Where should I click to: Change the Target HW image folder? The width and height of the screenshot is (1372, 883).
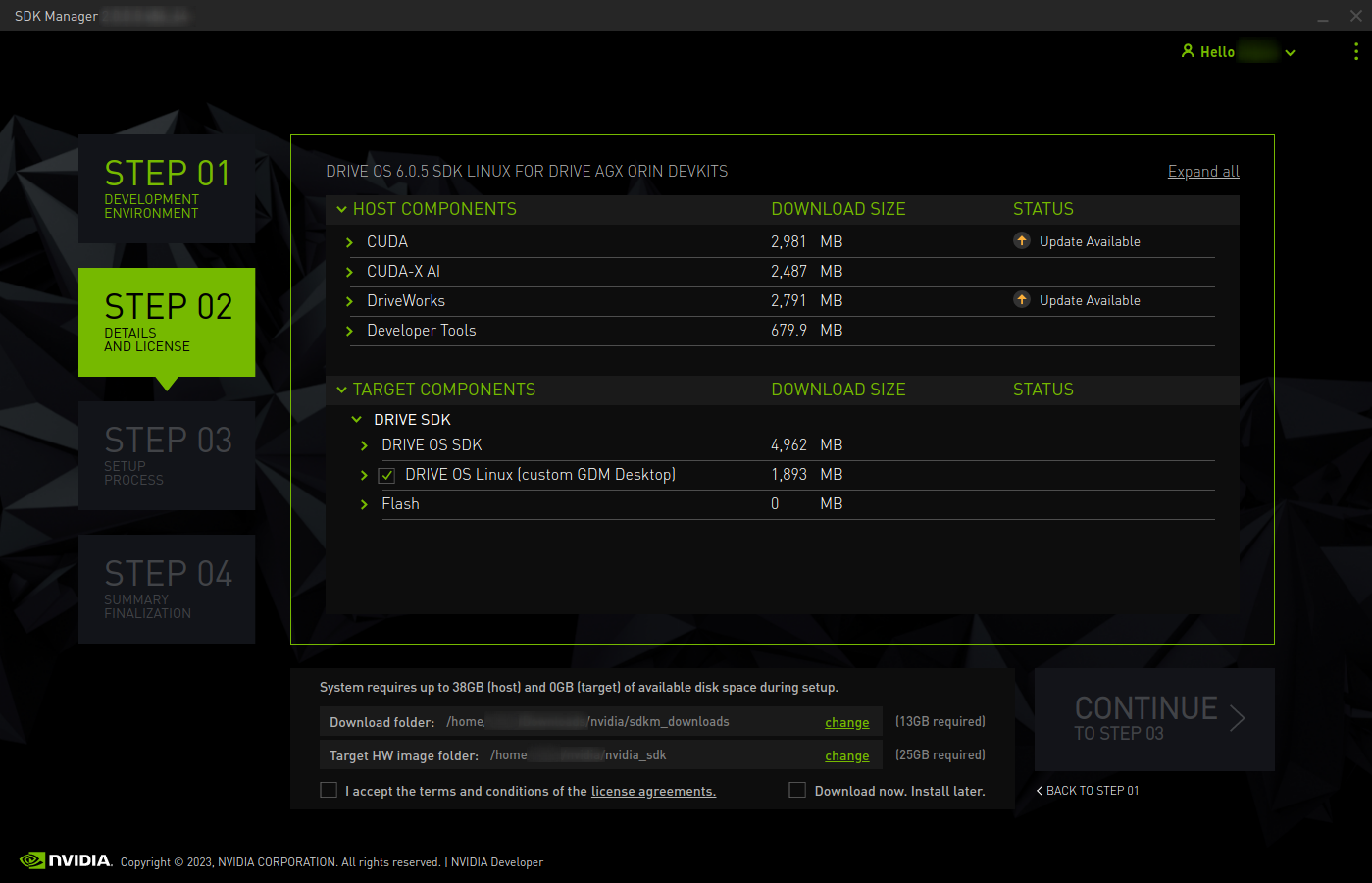846,755
